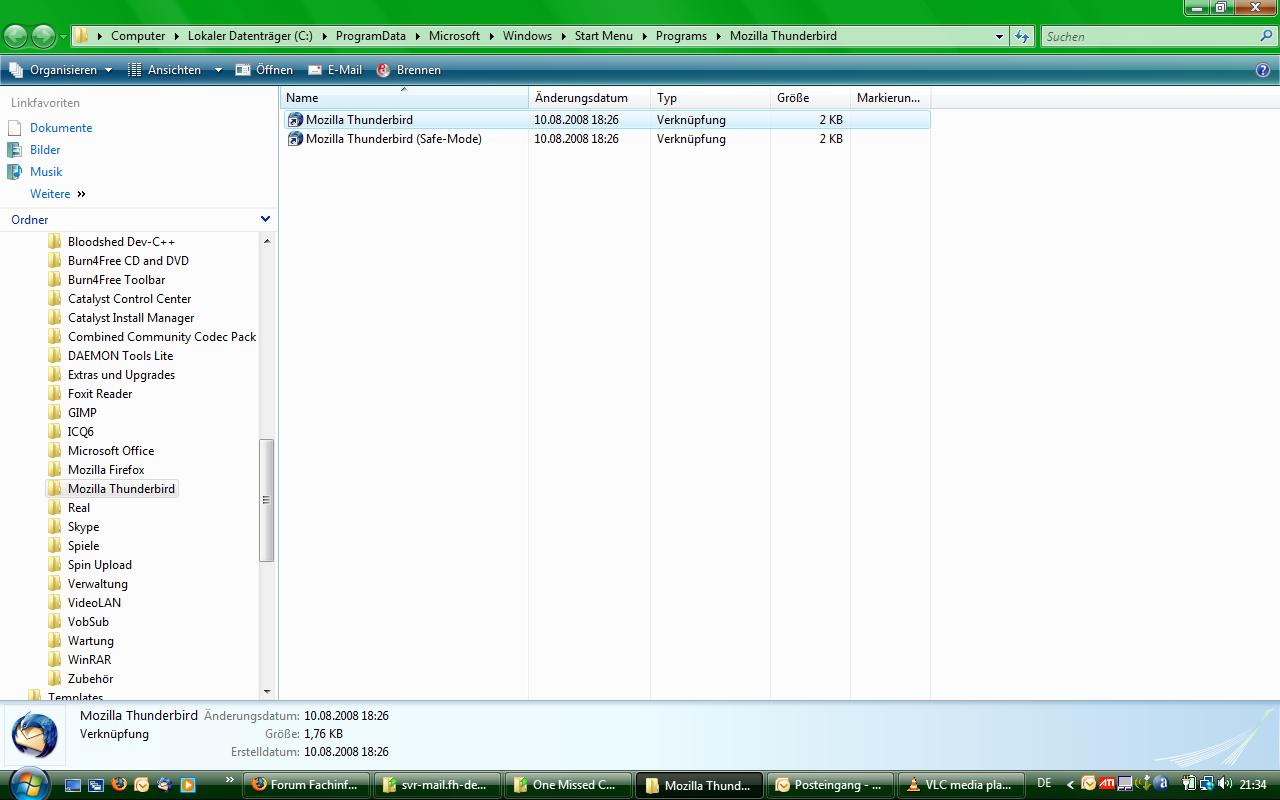Select VideoLAN folder in tree

coord(94,603)
